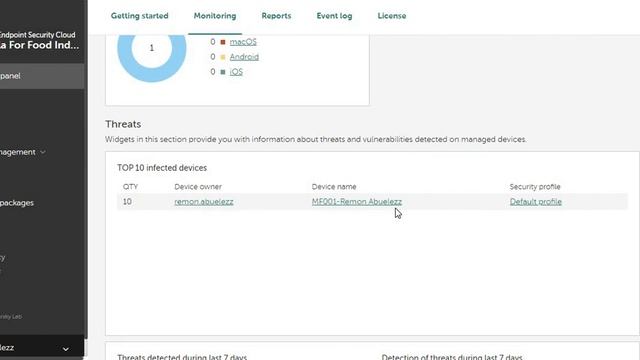640x360 pixels.
Task: Open the Getting started tab
Action: [140, 16]
